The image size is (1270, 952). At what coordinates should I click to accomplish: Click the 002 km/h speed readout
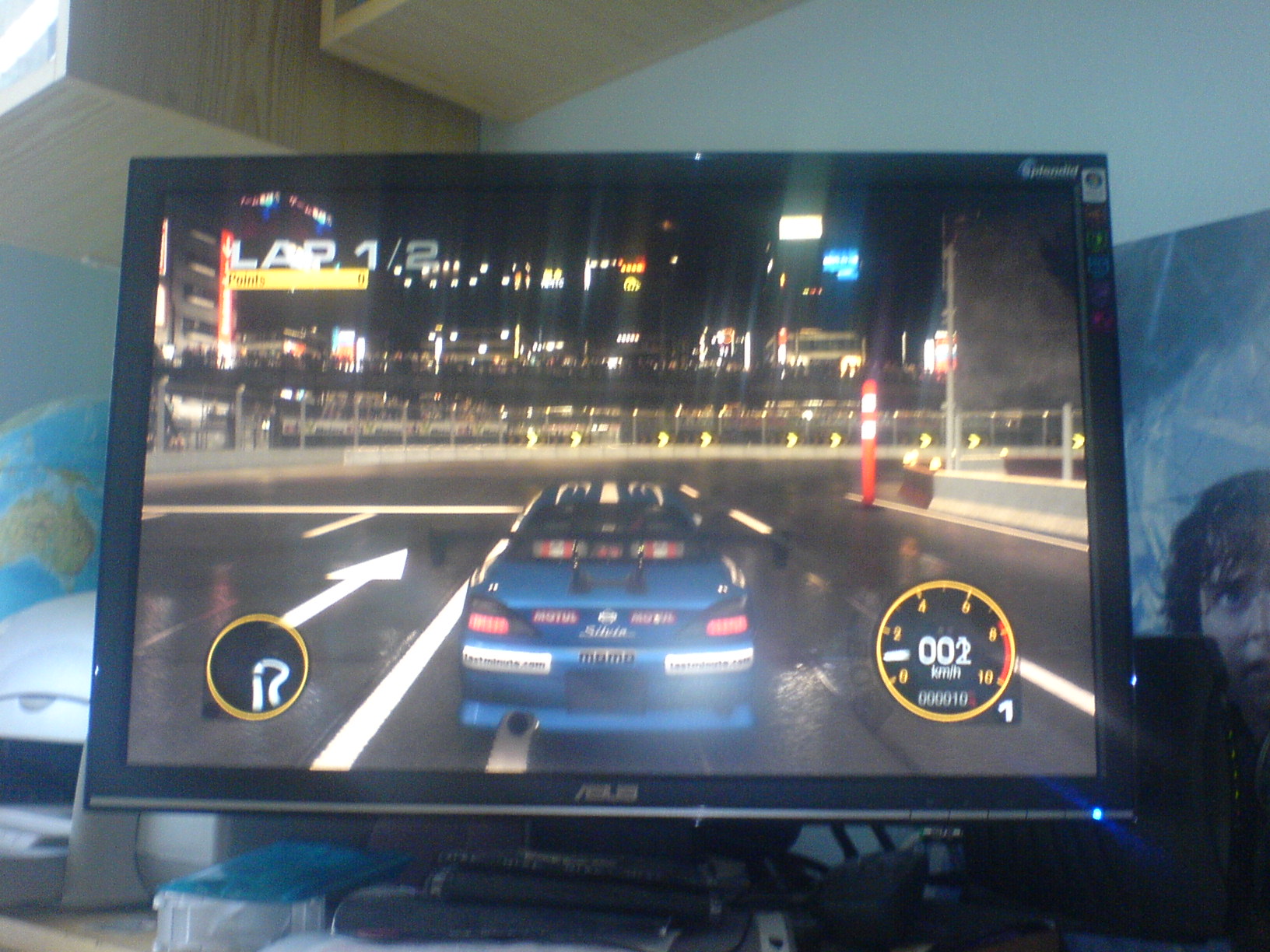tap(943, 657)
